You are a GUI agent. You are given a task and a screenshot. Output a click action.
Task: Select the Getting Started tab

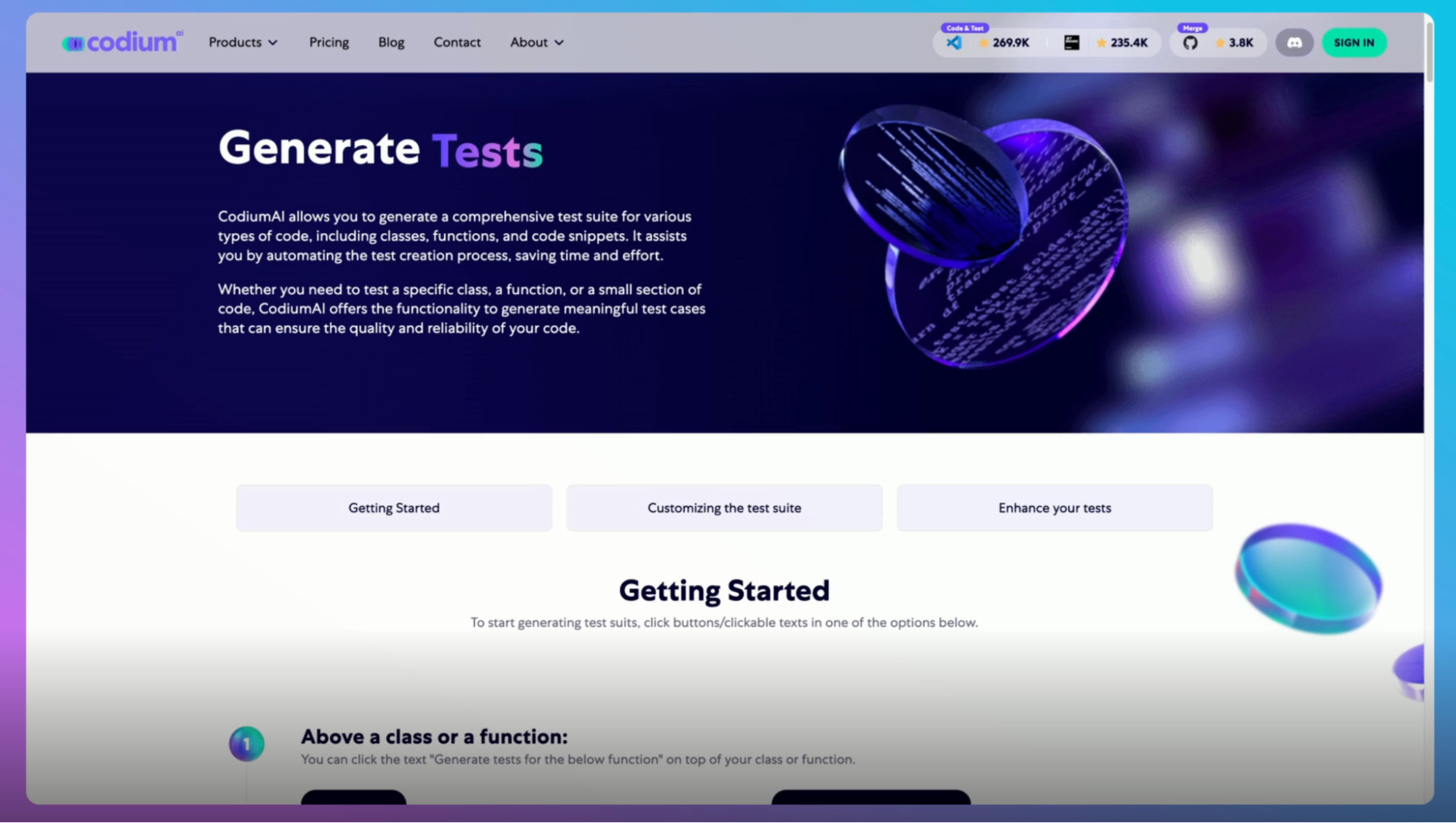(x=394, y=508)
